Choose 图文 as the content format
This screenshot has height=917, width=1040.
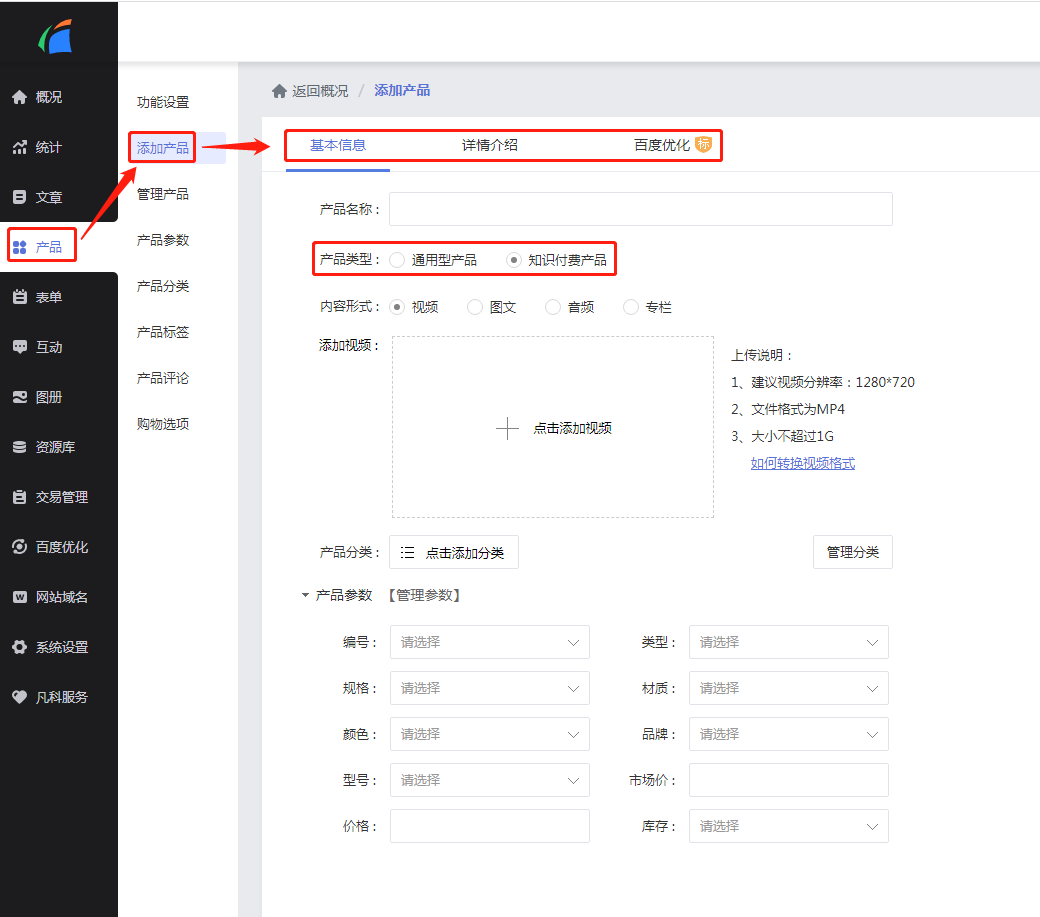[x=475, y=307]
